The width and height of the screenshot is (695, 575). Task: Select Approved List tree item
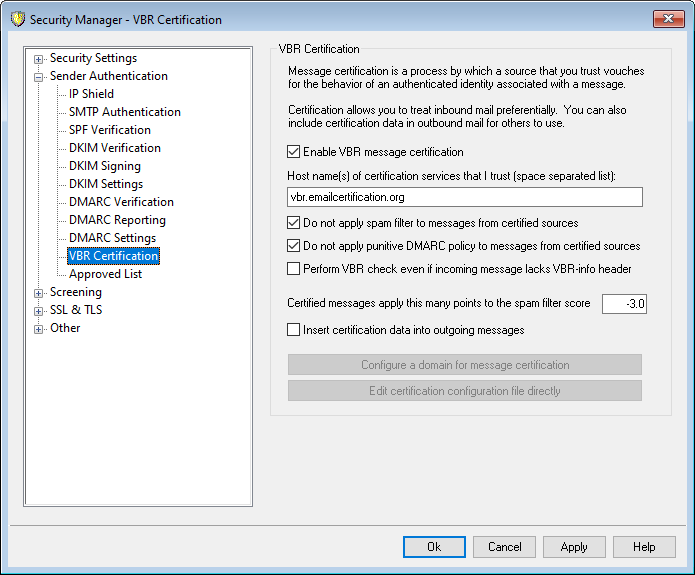coord(105,274)
